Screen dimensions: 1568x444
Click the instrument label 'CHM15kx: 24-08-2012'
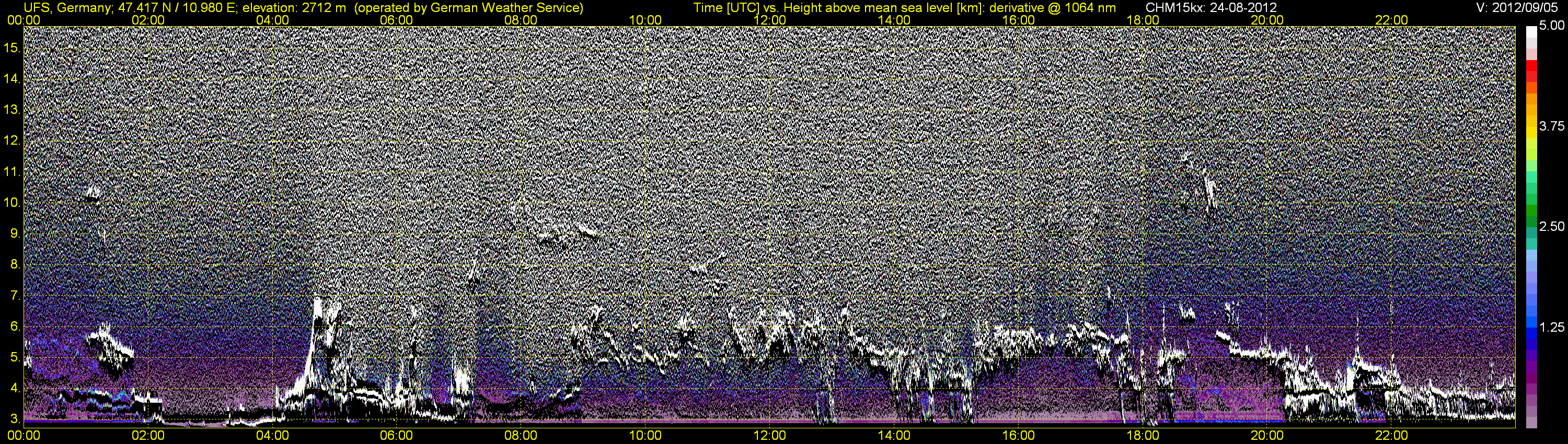click(1212, 8)
